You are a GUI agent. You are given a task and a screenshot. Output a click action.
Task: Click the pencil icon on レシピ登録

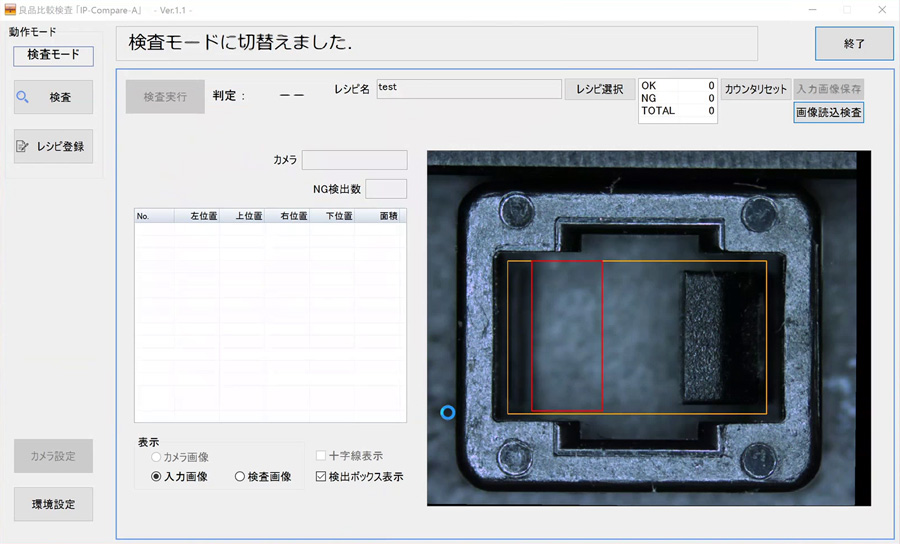click(23, 146)
